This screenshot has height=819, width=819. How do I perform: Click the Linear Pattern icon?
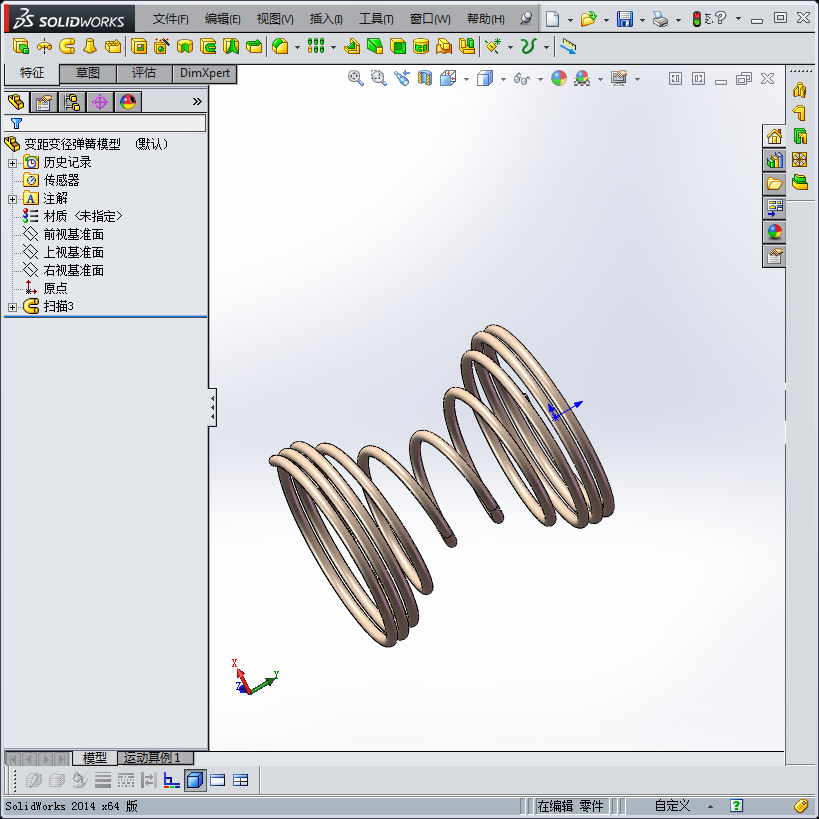[x=315, y=46]
